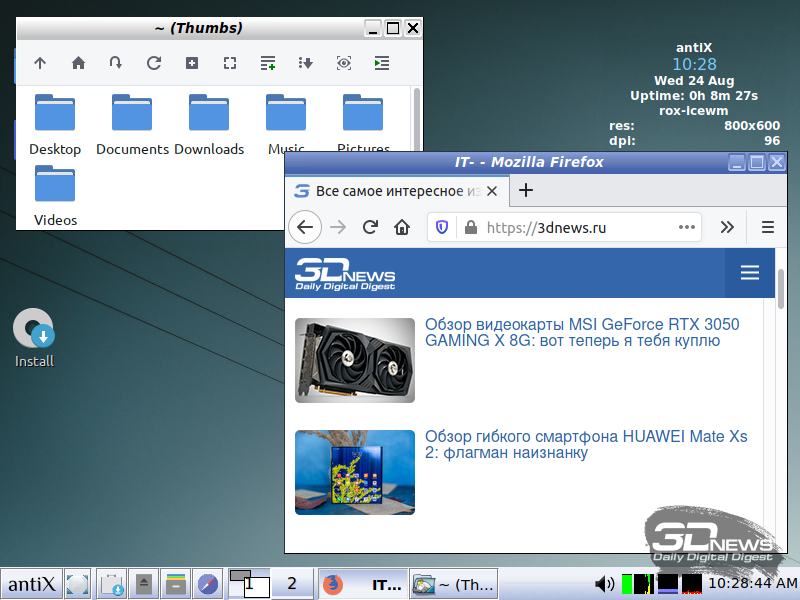
Task: Select the 'Все самое интересное' Firefox tab
Action: [x=397, y=191]
